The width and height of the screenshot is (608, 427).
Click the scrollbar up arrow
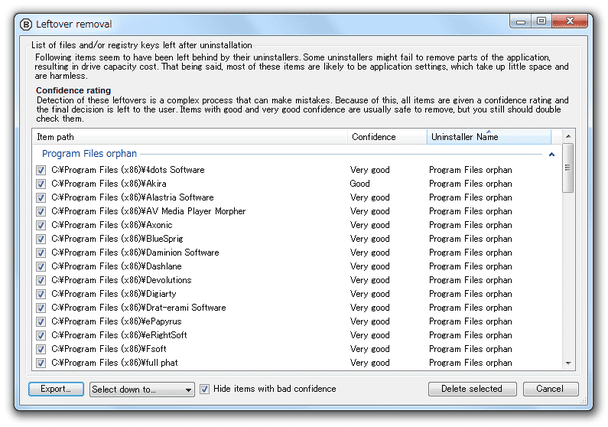(568, 137)
